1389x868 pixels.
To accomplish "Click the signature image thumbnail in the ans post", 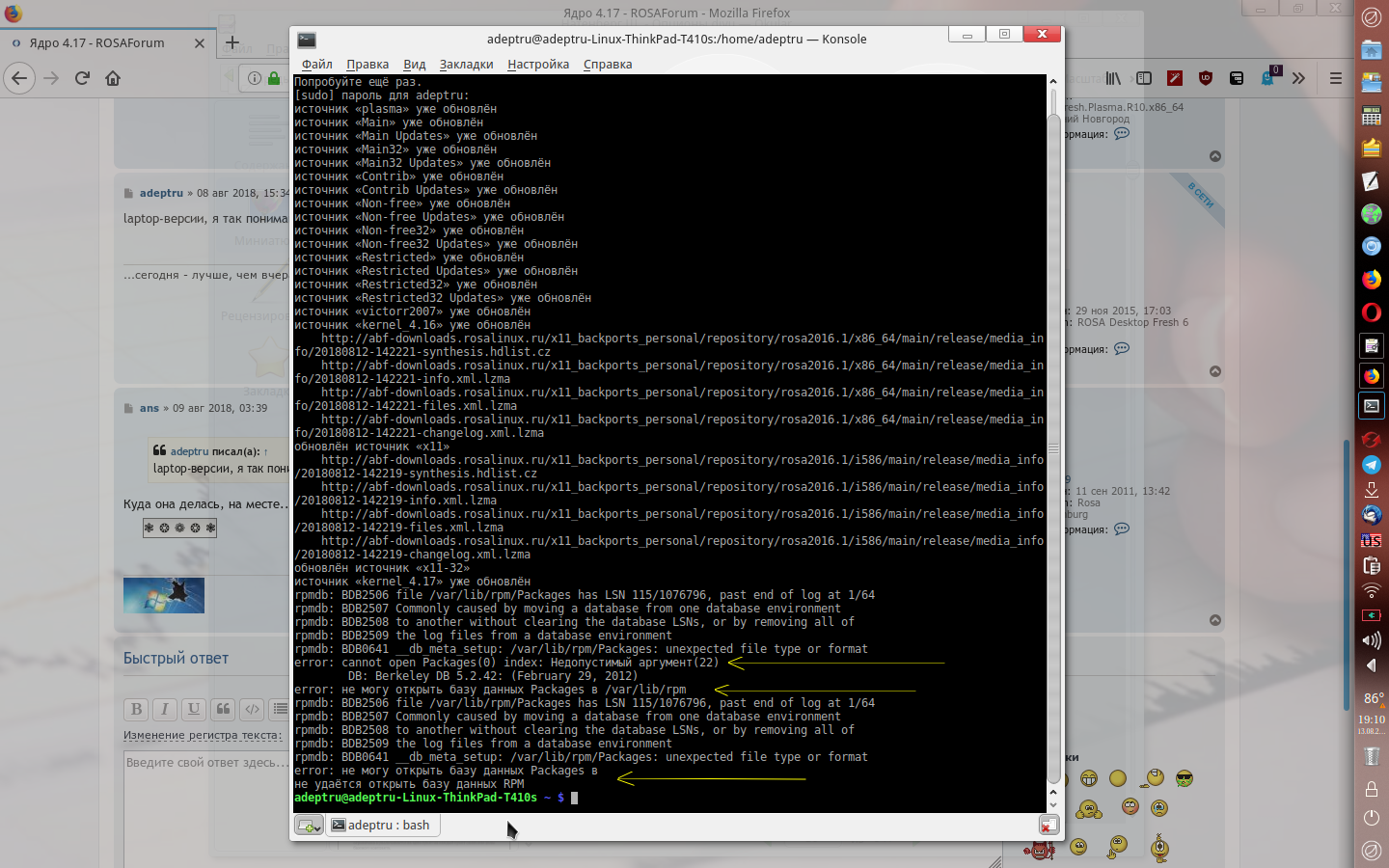I will tap(164, 595).
